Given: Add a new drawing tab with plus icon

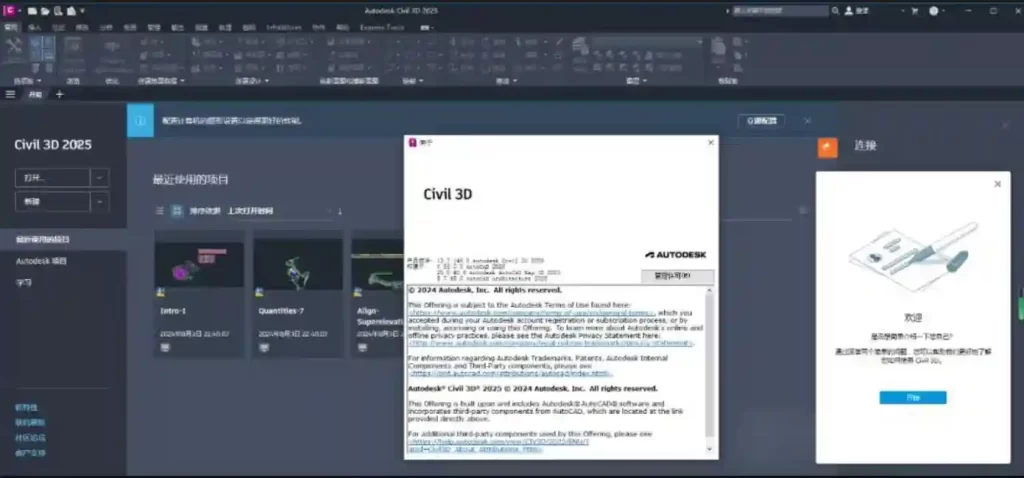Looking at the screenshot, I should pos(59,94).
